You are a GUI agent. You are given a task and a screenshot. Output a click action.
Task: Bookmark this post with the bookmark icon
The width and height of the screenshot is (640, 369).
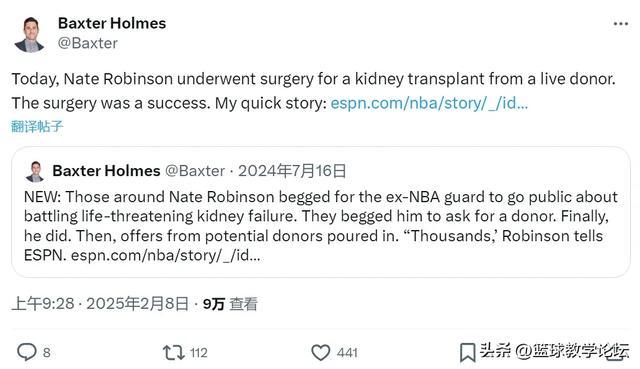pyautogui.click(x=467, y=352)
